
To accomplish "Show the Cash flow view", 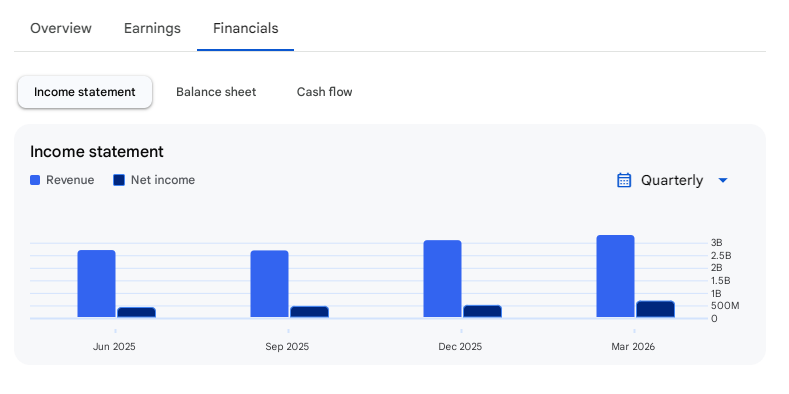I will coord(325,92).
